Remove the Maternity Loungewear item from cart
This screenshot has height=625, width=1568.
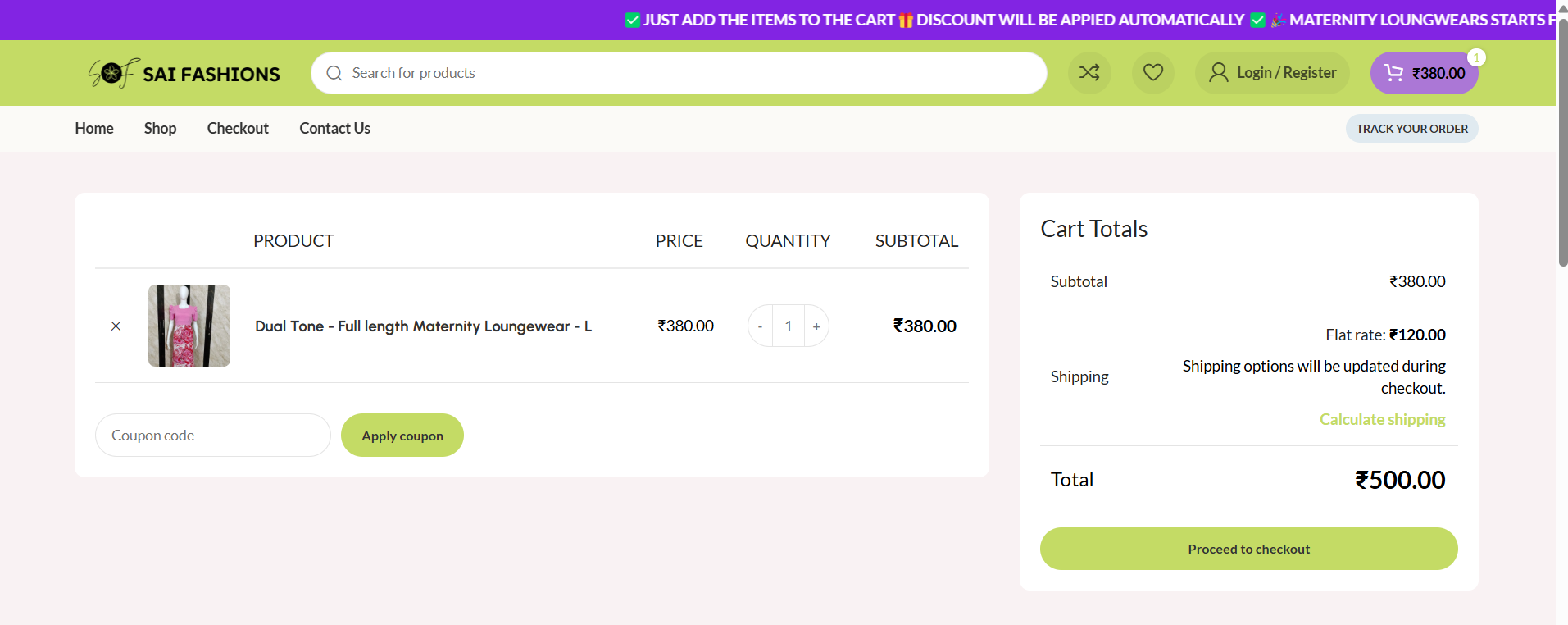116,326
